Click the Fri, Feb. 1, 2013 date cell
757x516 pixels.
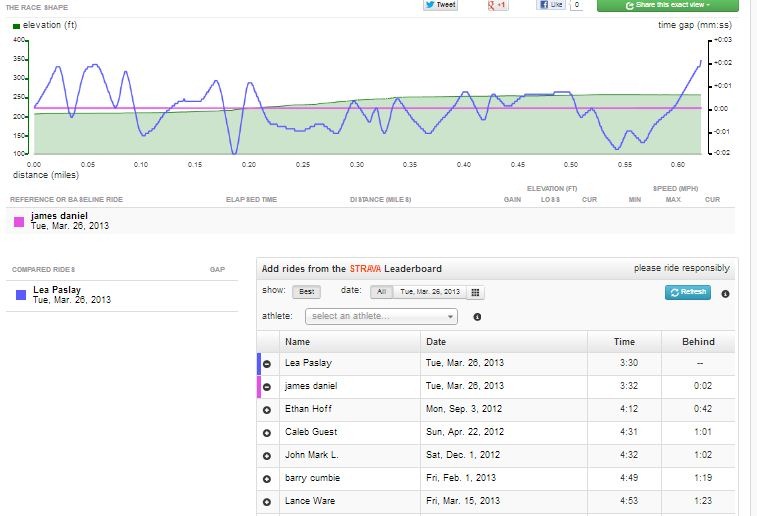(x=461, y=478)
